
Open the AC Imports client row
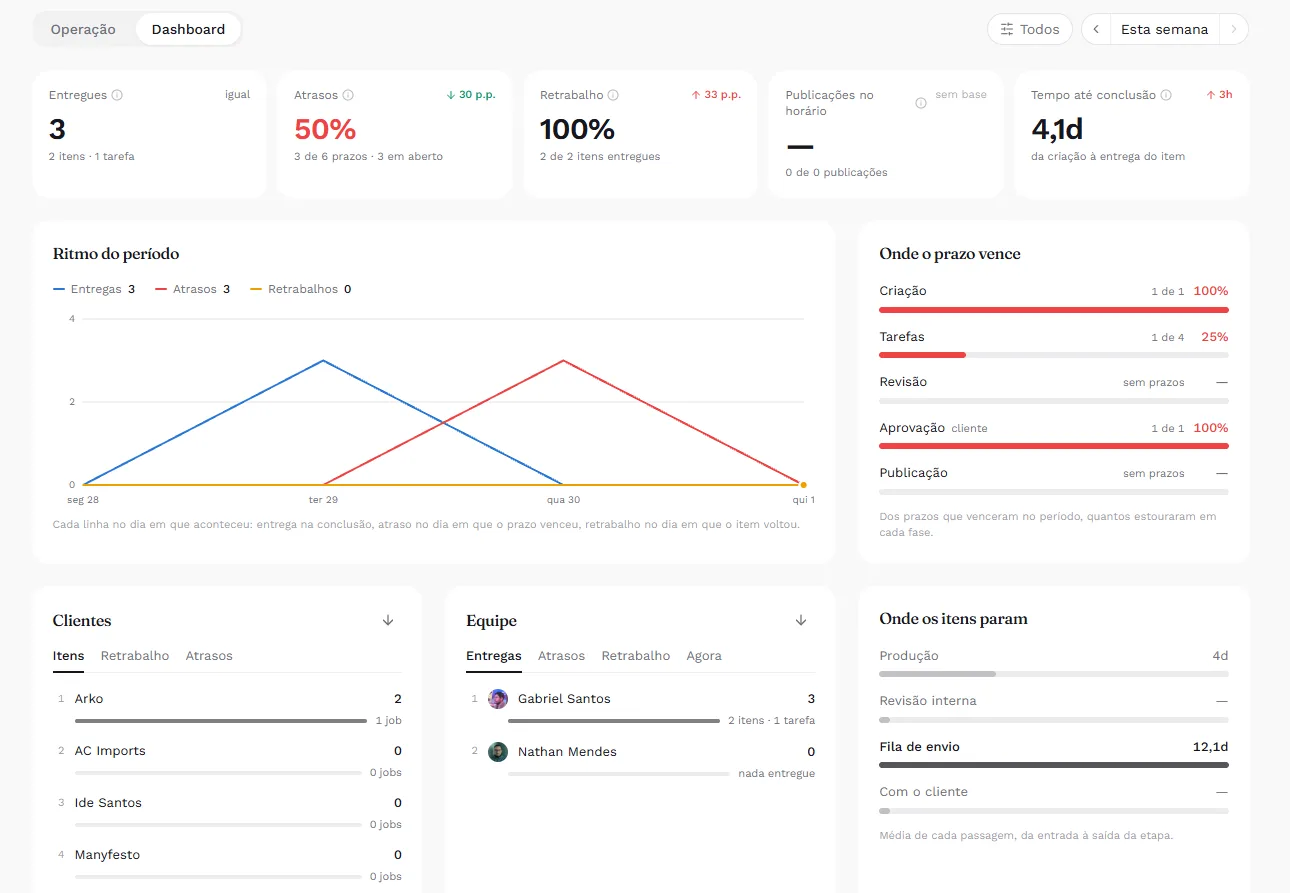pos(228,760)
